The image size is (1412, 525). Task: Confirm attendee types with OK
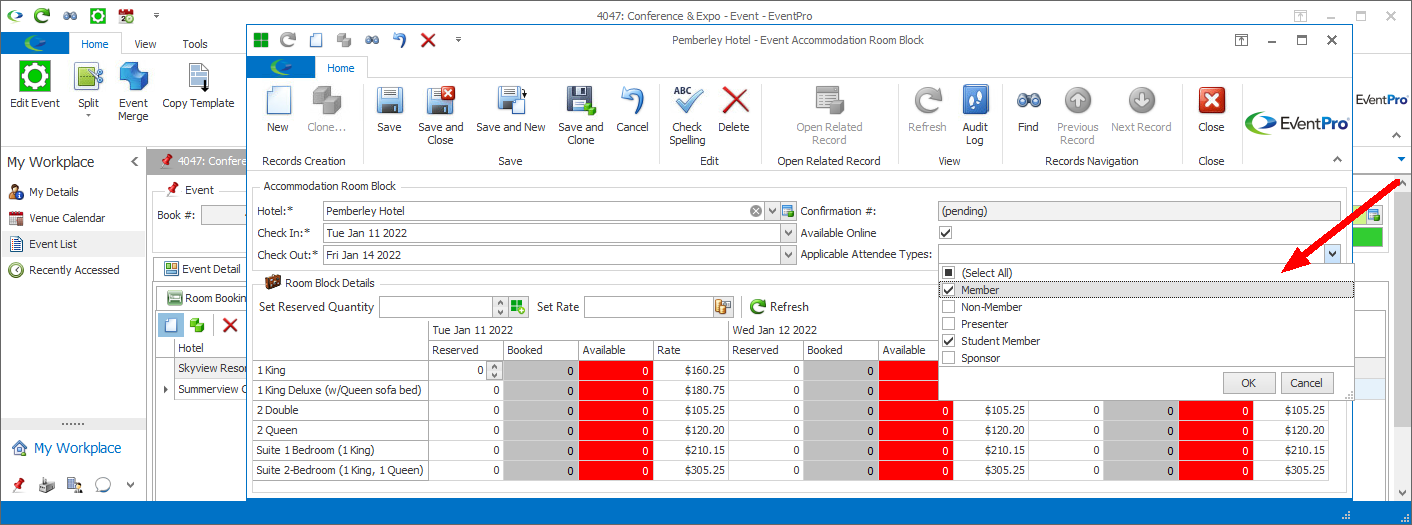pyautogui.click(x=1249, y=383)
